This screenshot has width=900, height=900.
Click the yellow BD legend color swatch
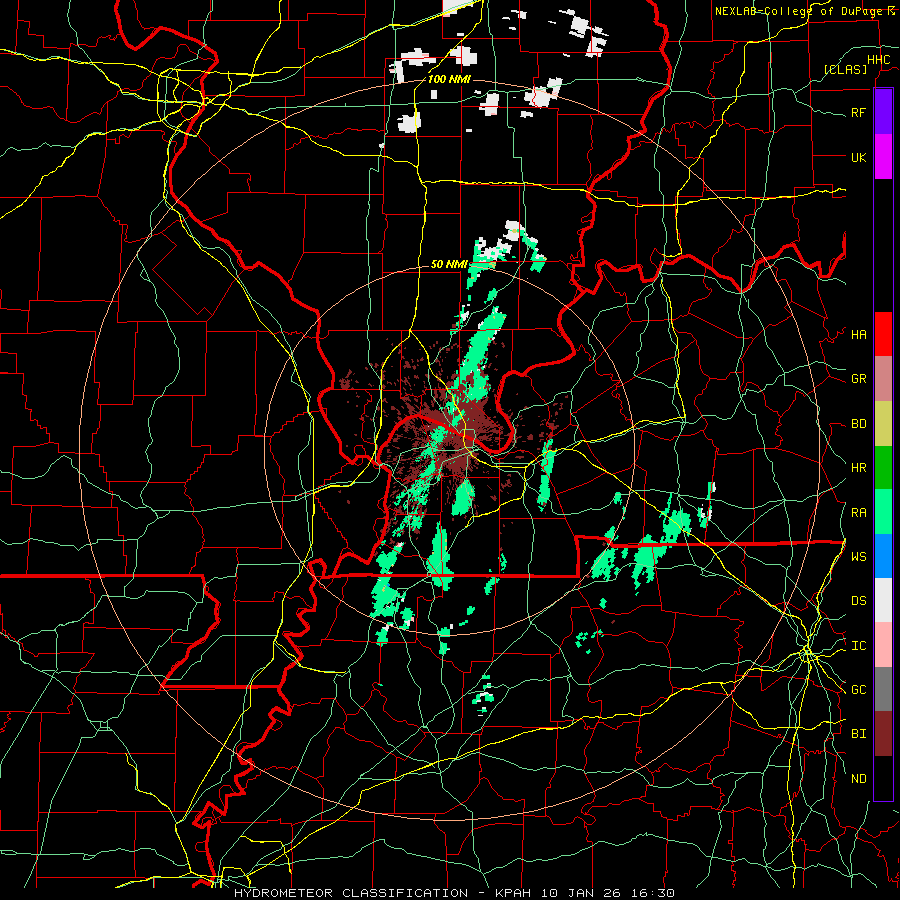click(x=883, y=424)
